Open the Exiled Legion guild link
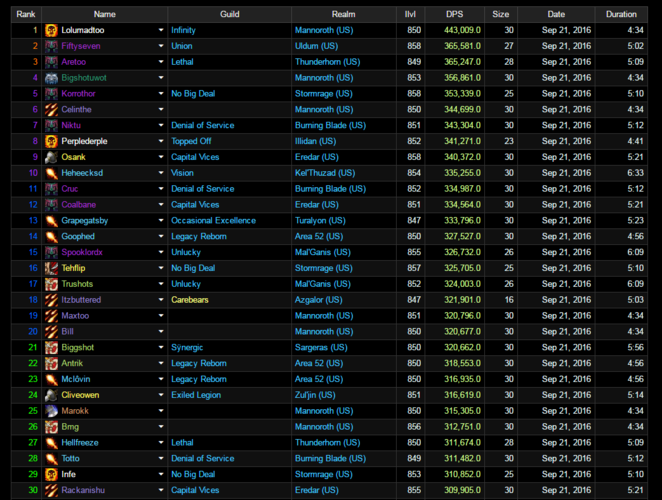Screen dimensions: 662x500 [x=196, y=395]
